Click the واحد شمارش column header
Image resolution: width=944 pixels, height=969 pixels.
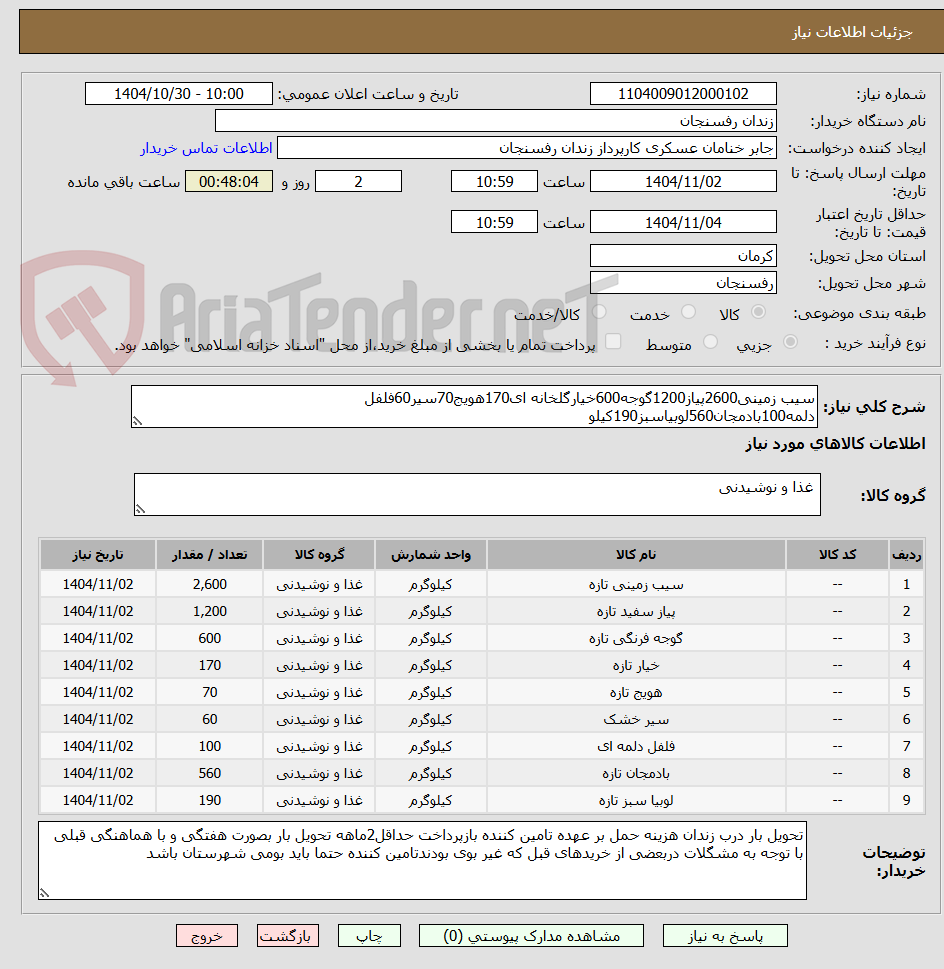point(431,554)
